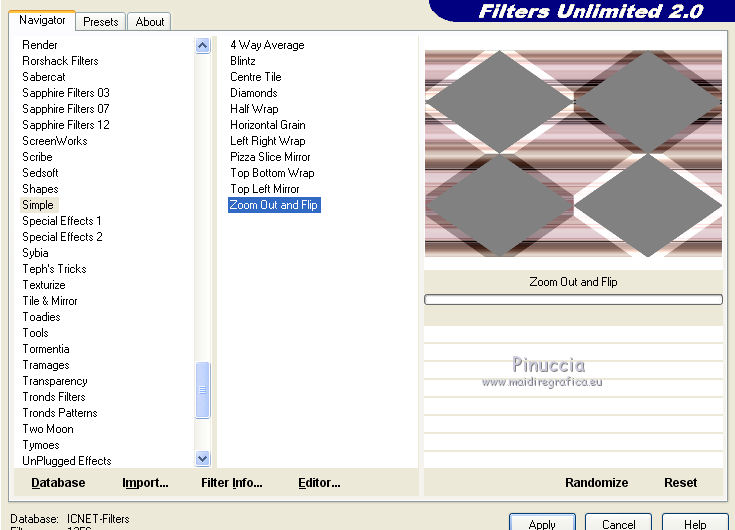
Task: Select the ScreenWorks category
Action: coord(54,141)
